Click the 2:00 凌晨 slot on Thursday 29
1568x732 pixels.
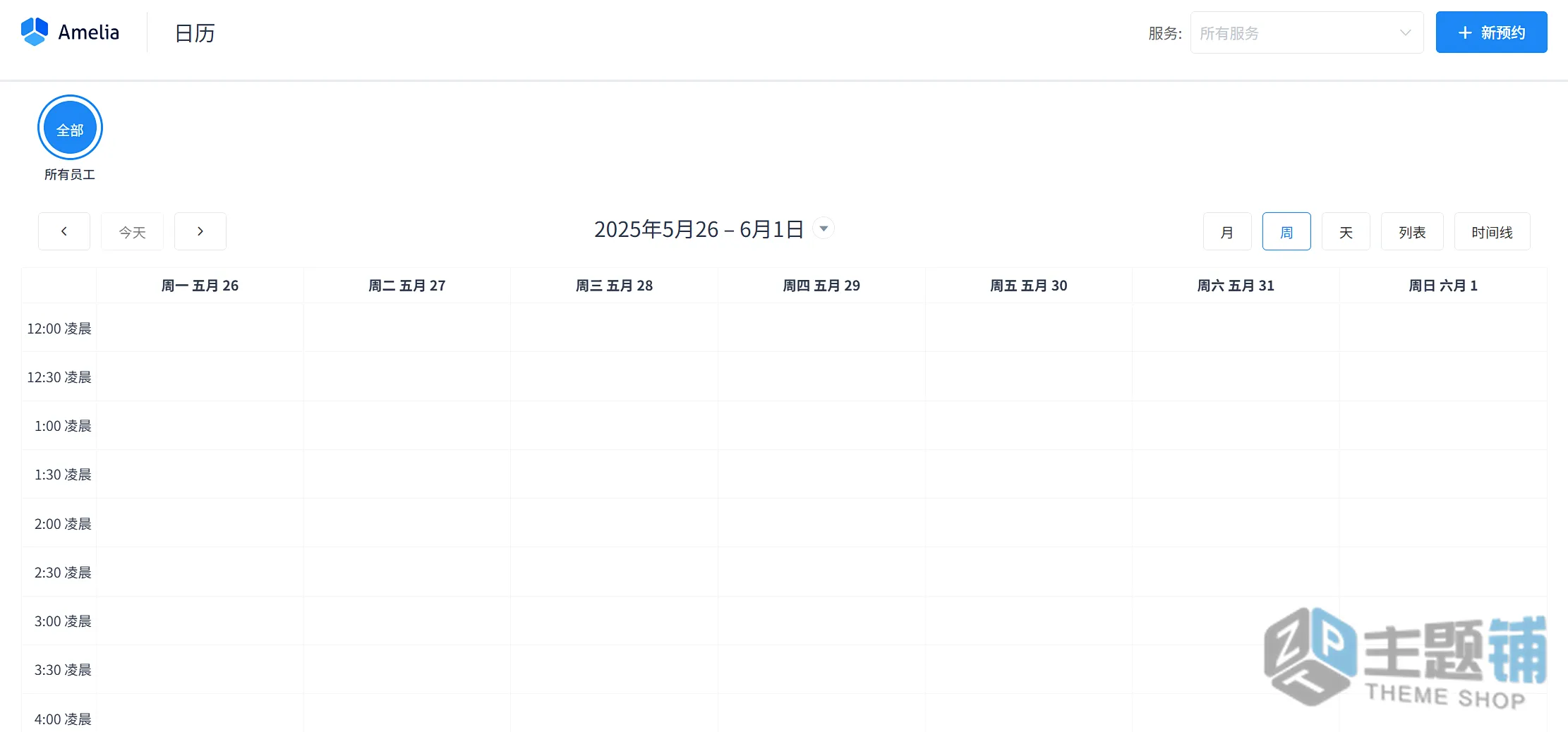tap(821, 523)
